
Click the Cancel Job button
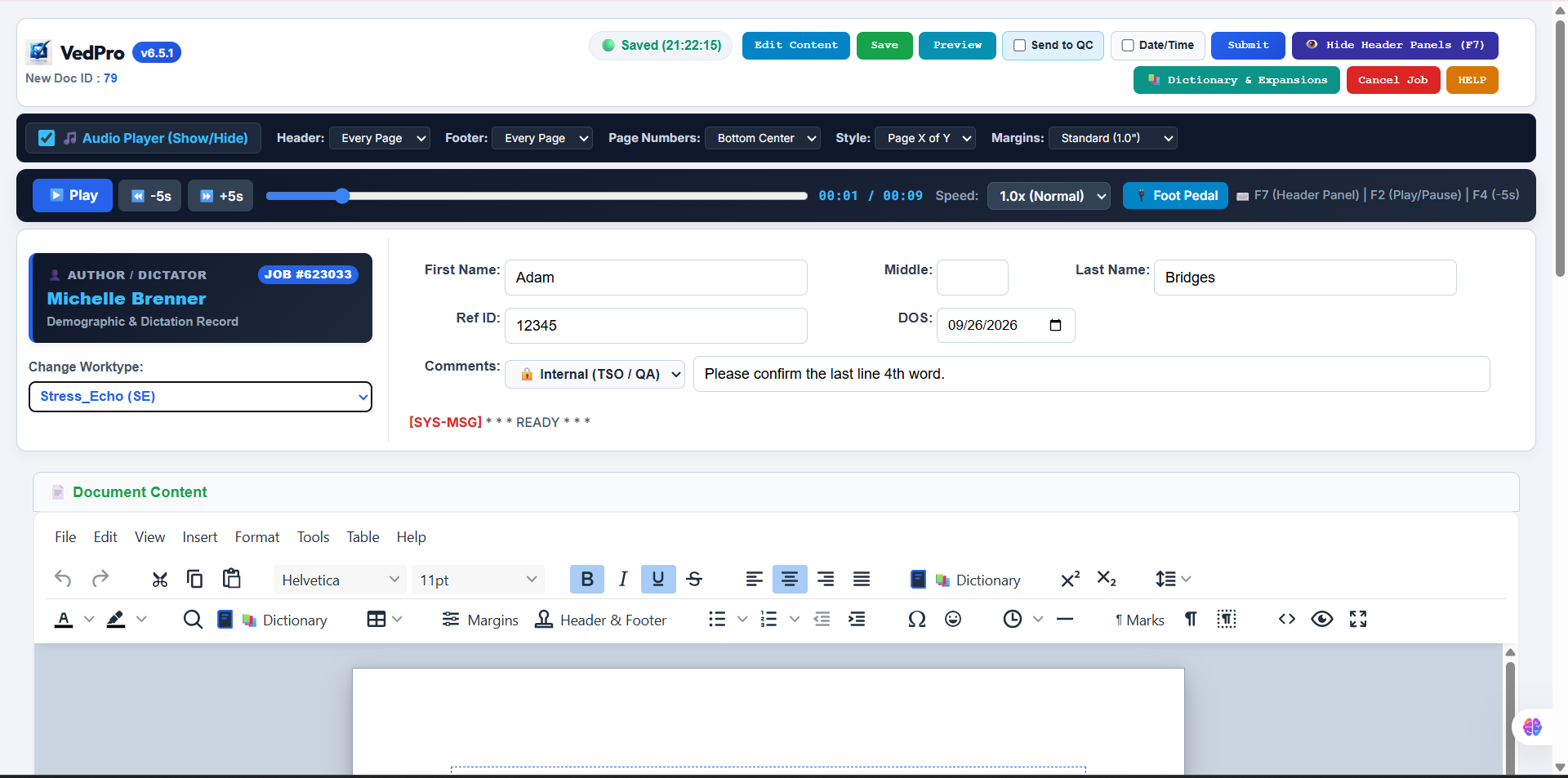coord(1393,80)
